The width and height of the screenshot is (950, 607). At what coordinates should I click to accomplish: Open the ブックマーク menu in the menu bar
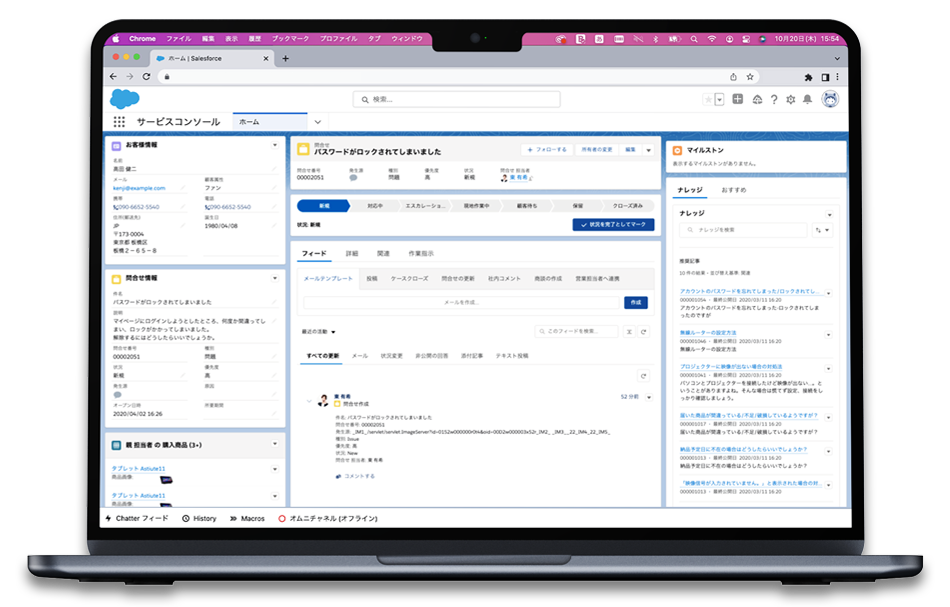[x=290, y=39]
